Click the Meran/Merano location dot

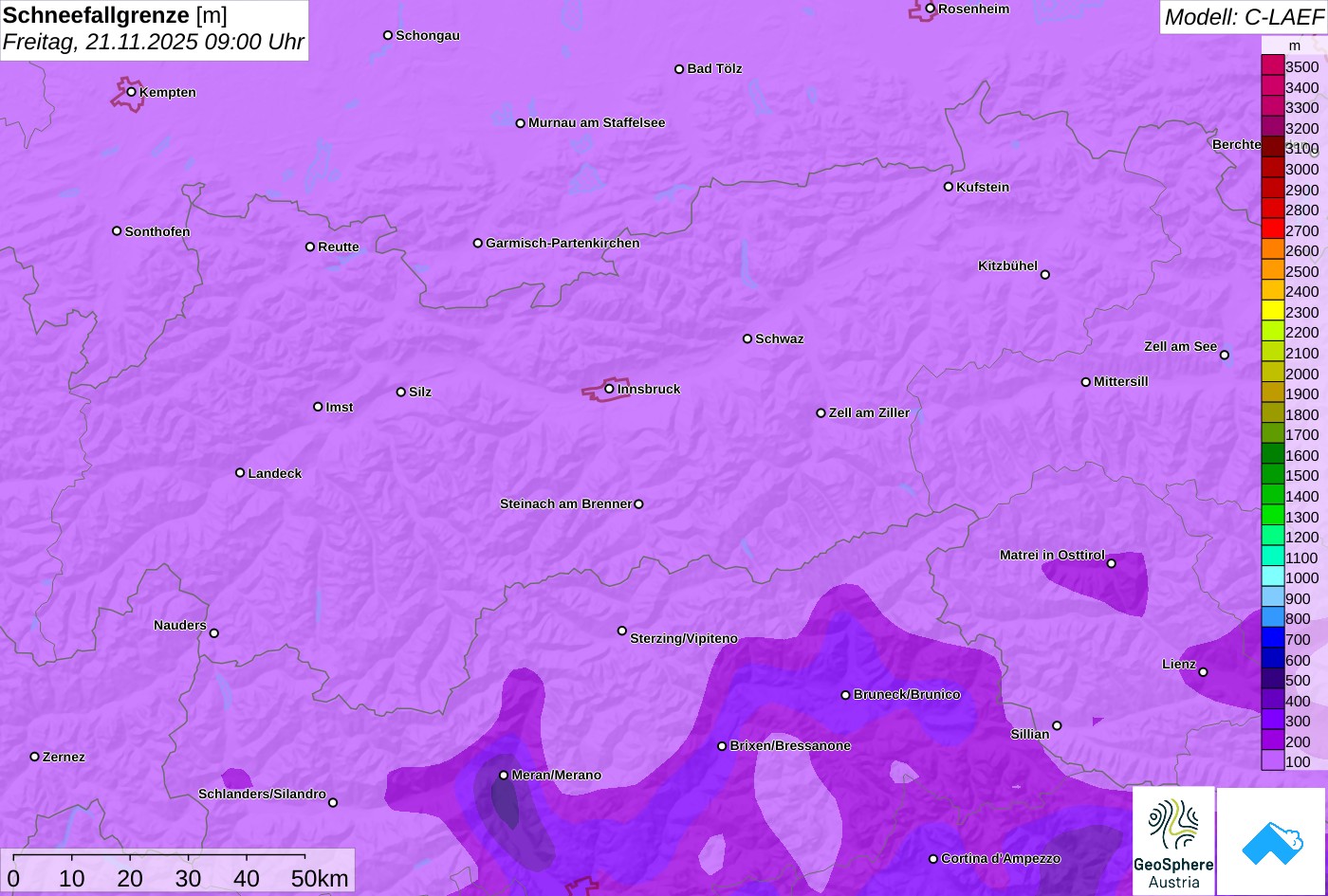coord(504,776)
